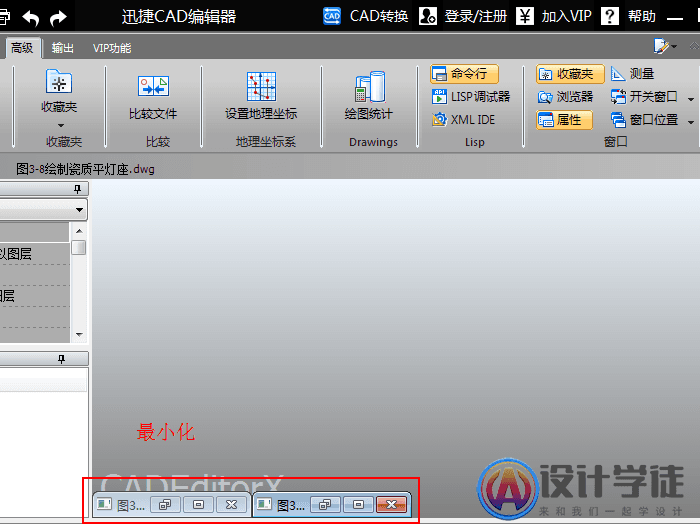Click second minimized window title 图3...
The height and width of the screenshot is (524, 700).
coord(291,505)
